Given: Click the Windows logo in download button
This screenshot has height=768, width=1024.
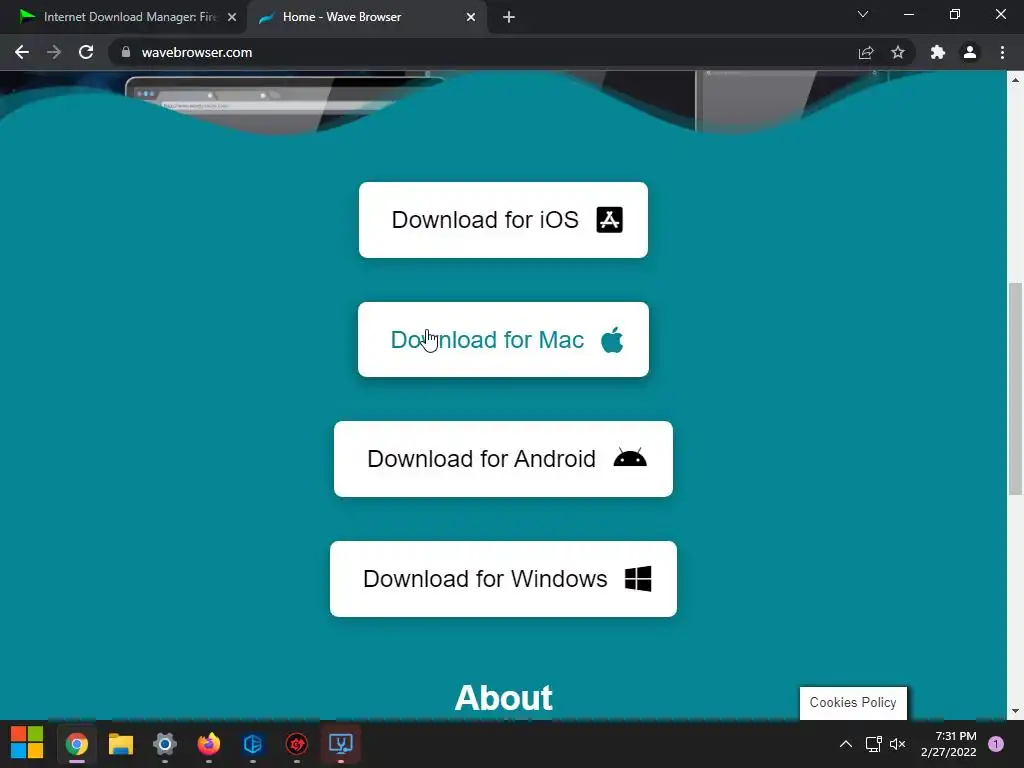Looking at the screenshot, I should click(x=638, y=579).
